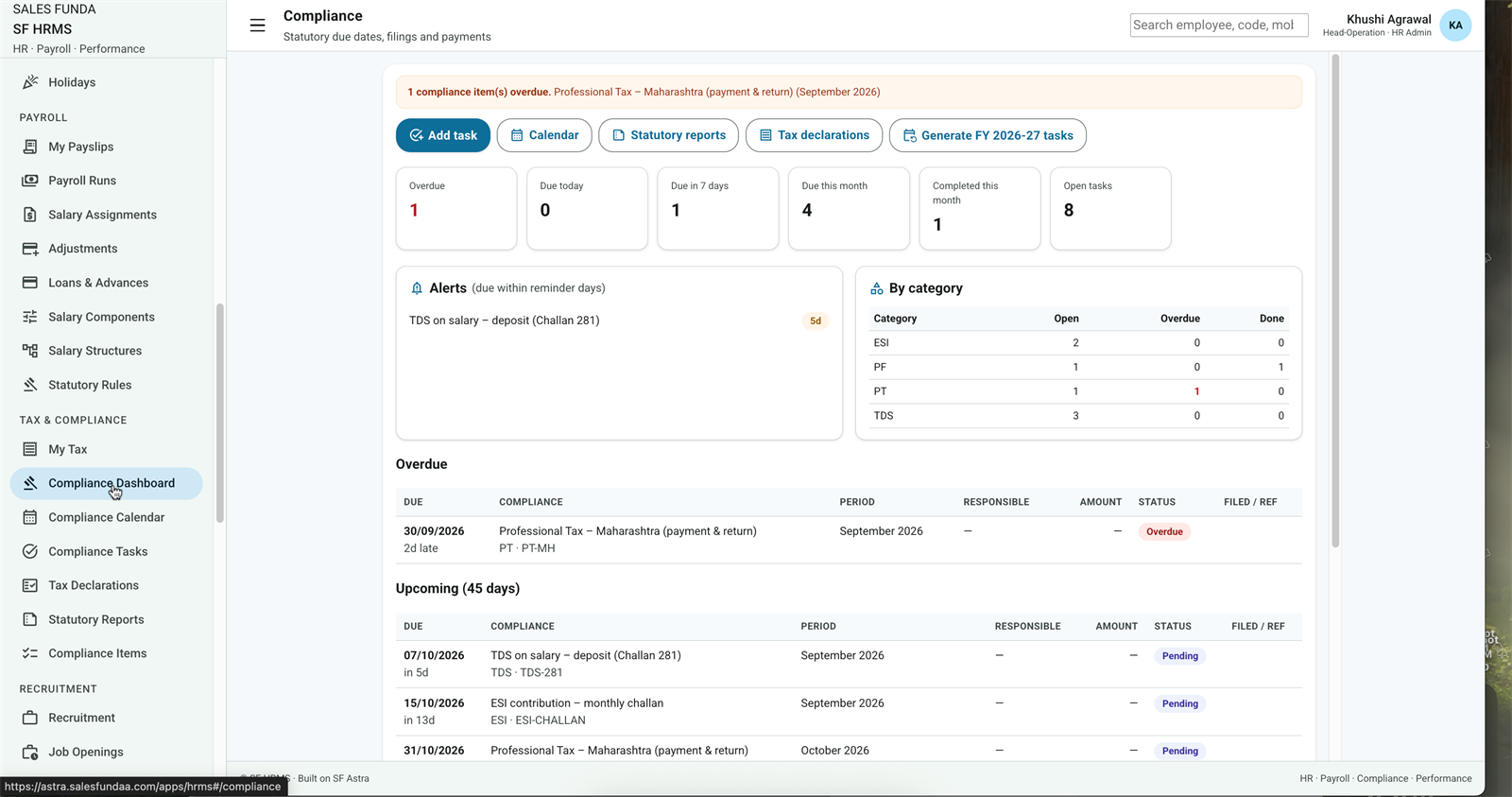The height and width of the screenshot is (797, 1512).
Task: Click the KA user avatar
Action: [x=1455, y=26]
